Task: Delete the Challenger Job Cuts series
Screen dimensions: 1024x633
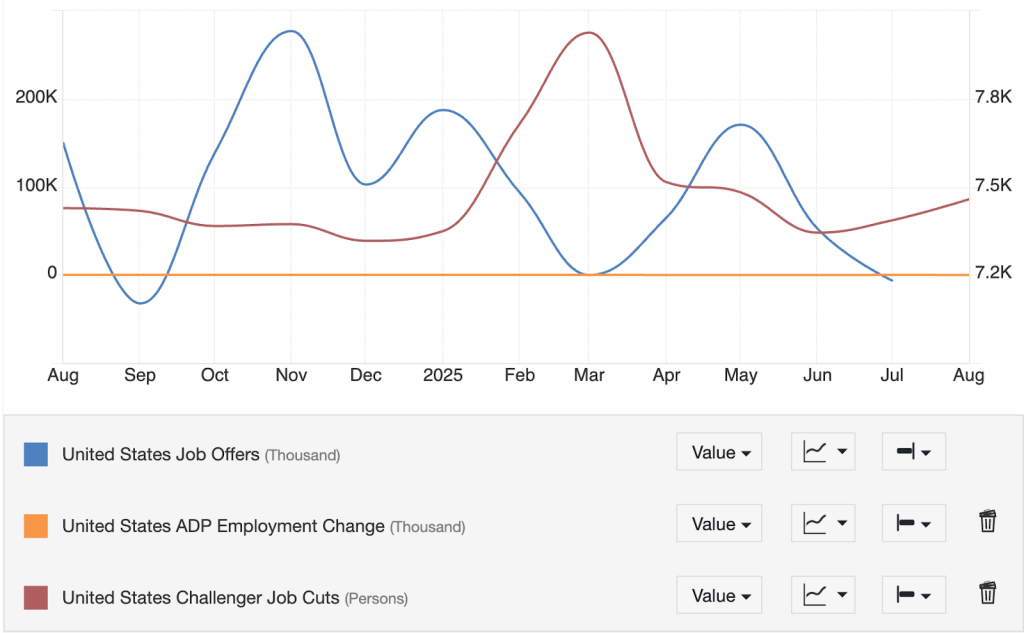Action: pyautogui.click(x=987, y=594)
